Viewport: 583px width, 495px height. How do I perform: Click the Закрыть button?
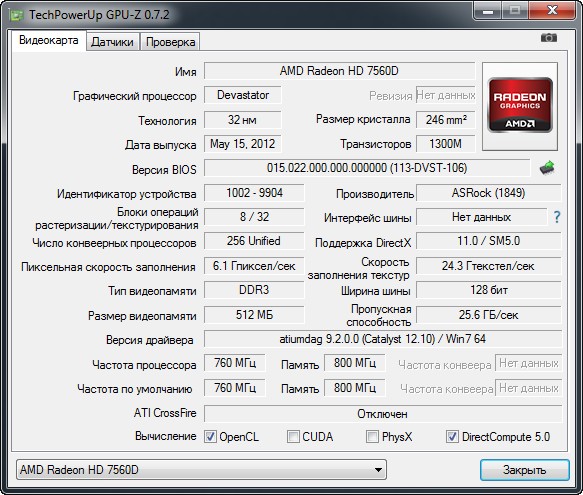point(525,470)
